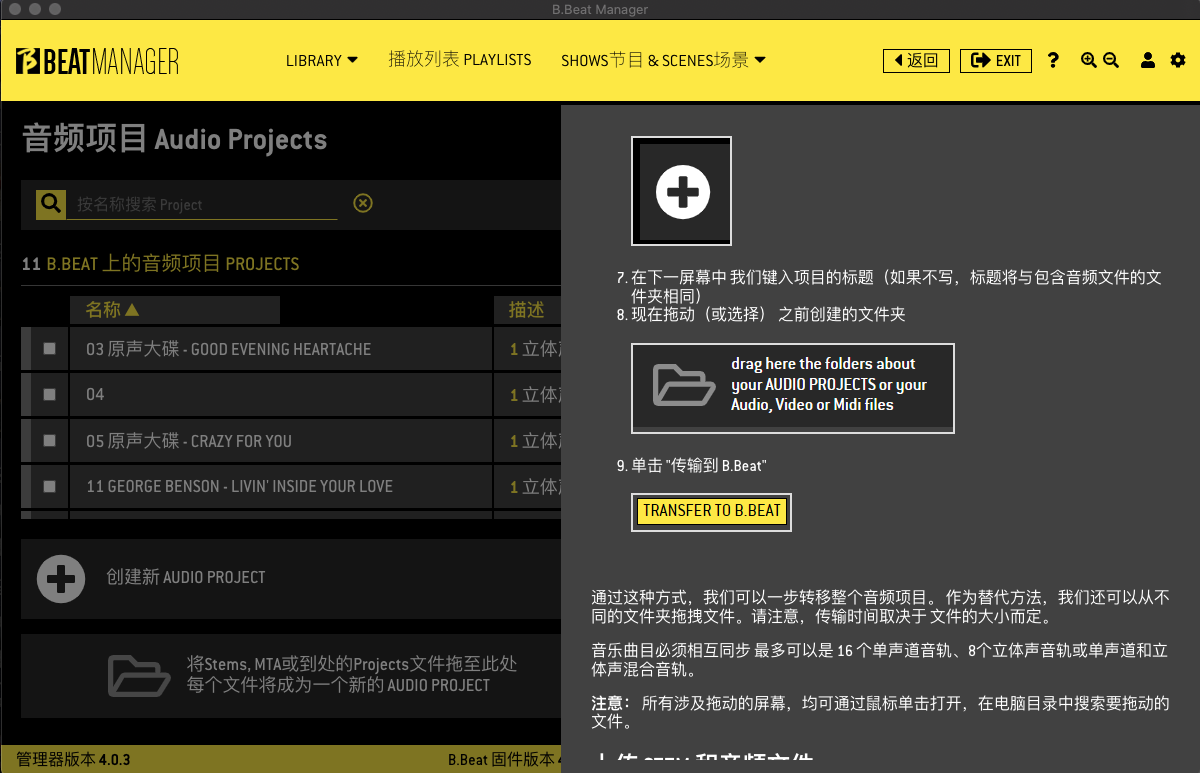Click 创建新 AUDIO PROJECT
The width and height of the screenshot is (1200, 773).
coord(186,578)
